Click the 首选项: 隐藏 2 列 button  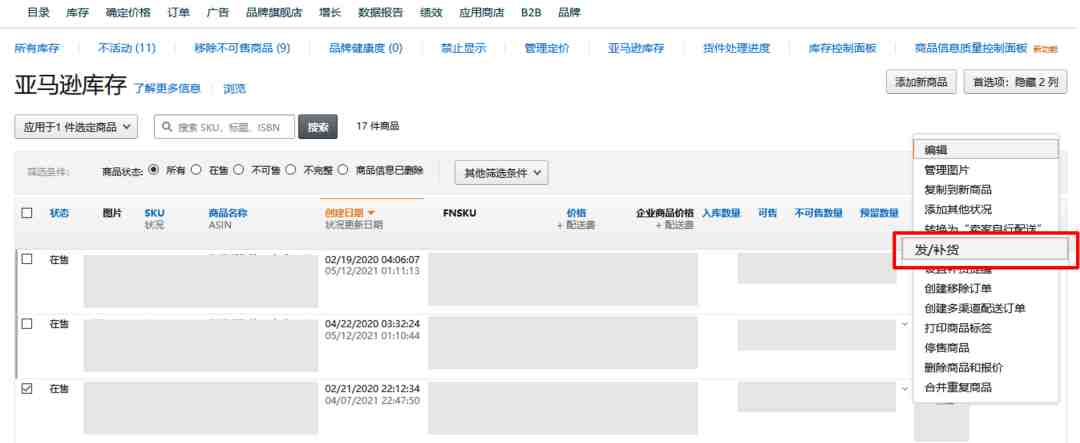pyautogui.click(x=1016, y=82)
